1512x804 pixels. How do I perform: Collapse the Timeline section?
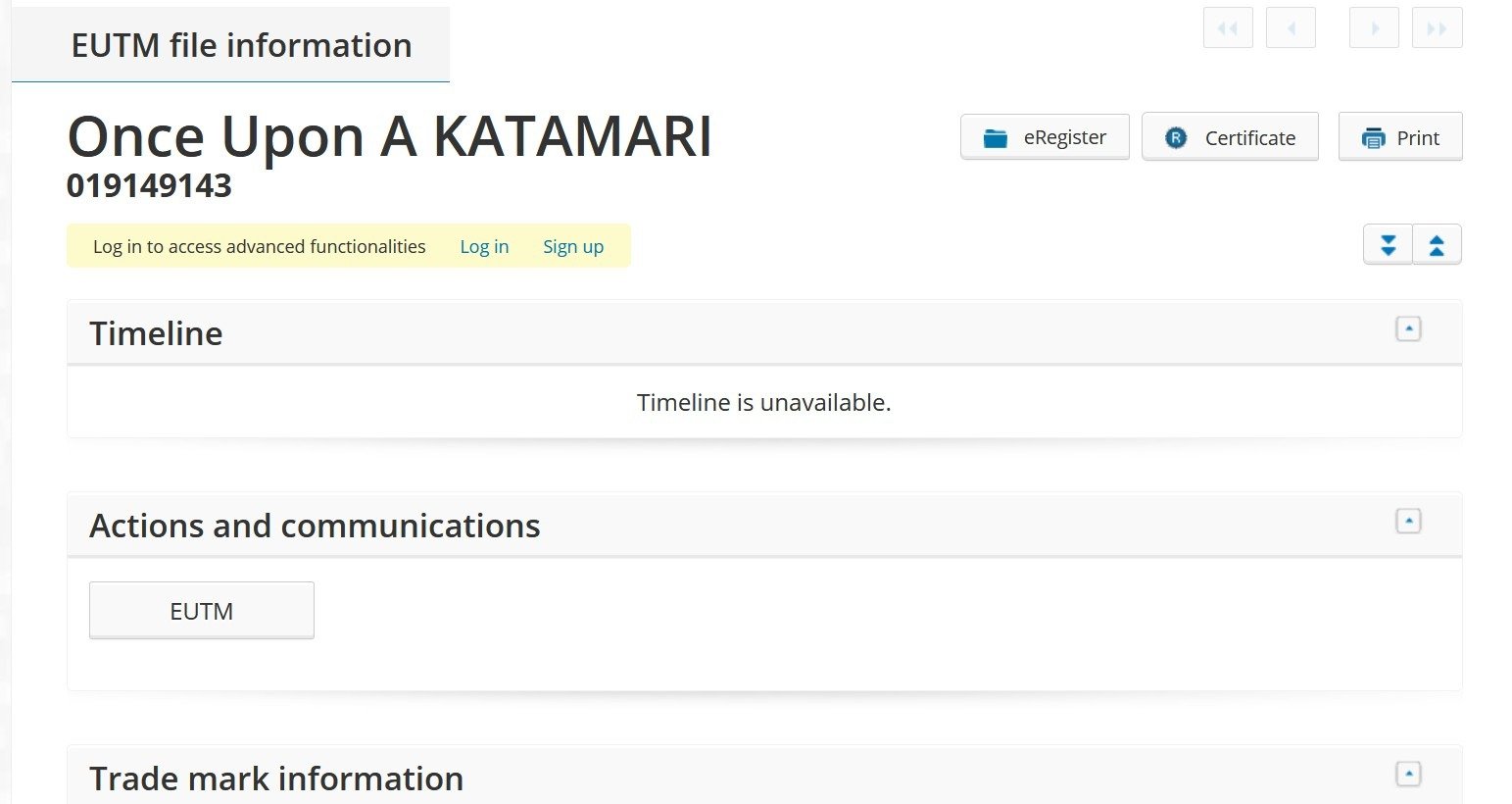1408,329
